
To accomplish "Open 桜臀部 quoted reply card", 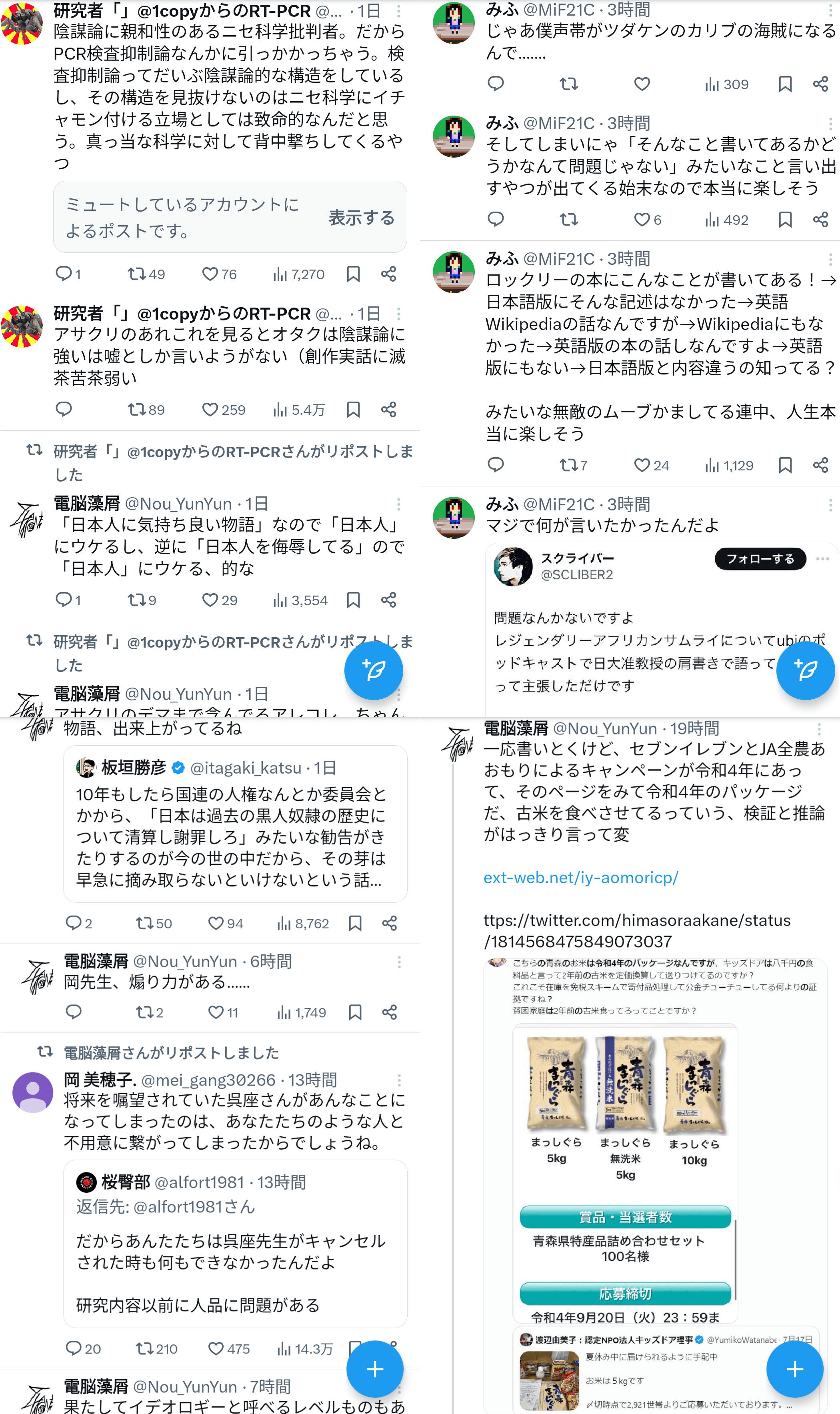I will (236, 1244).
